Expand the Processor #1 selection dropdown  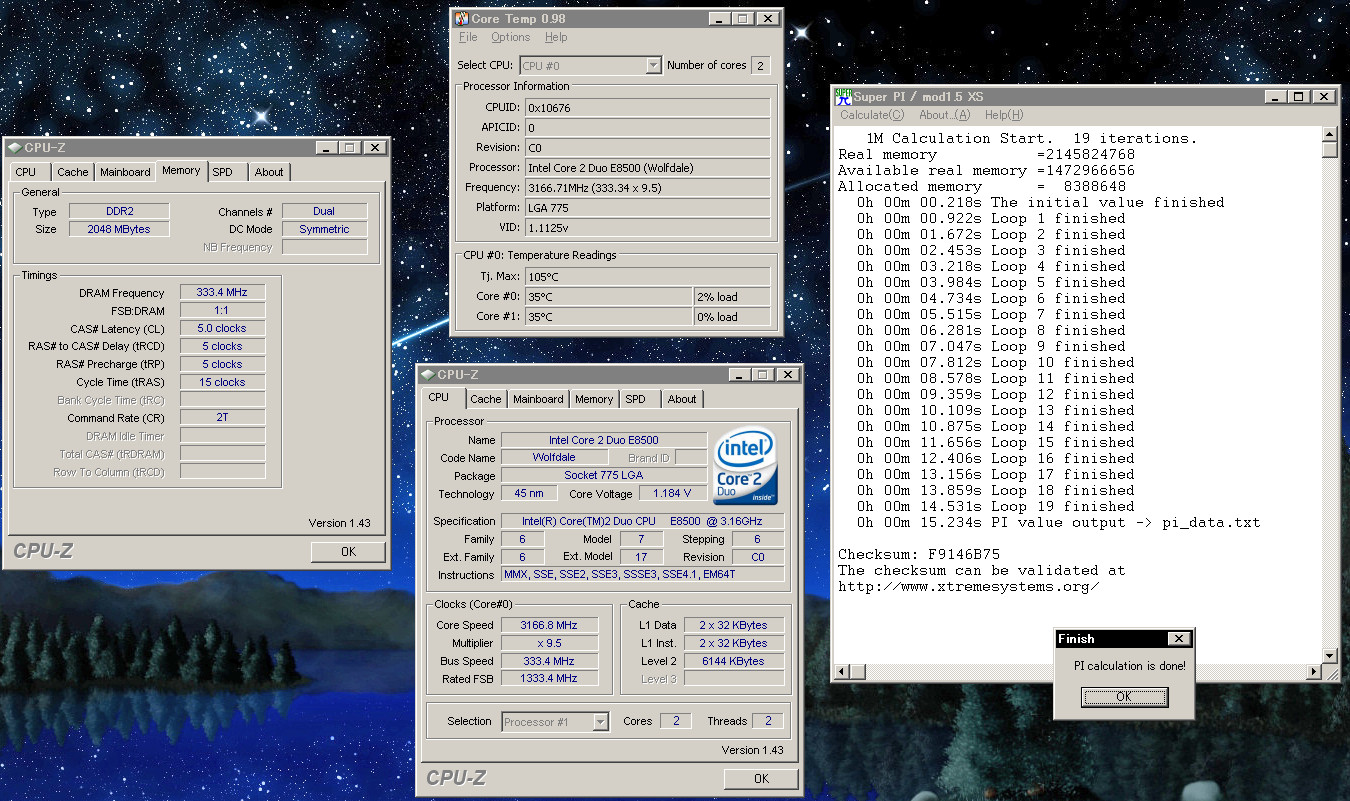point(600,721)
